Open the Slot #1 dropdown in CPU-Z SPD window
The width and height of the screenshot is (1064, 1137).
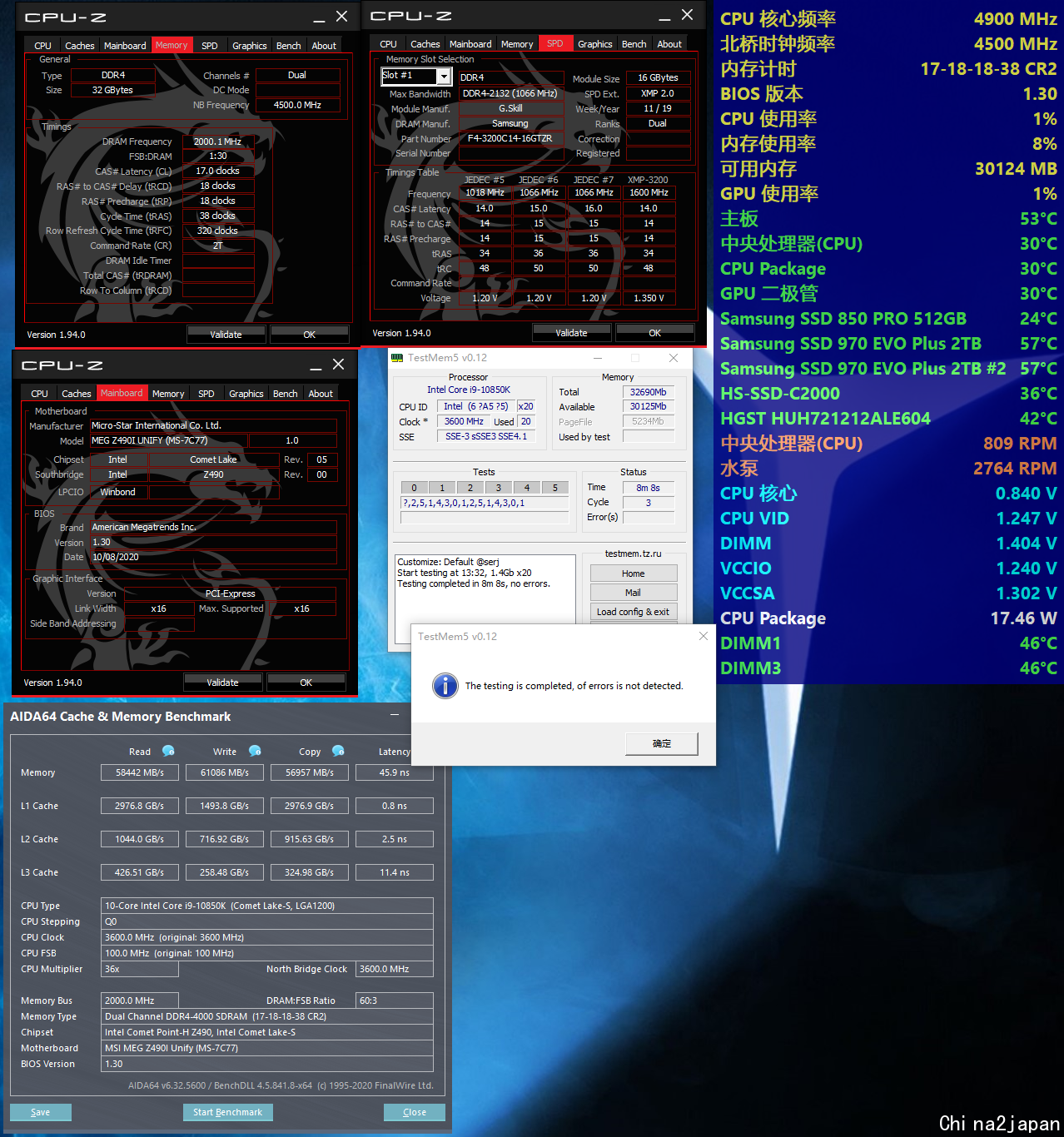444,77
